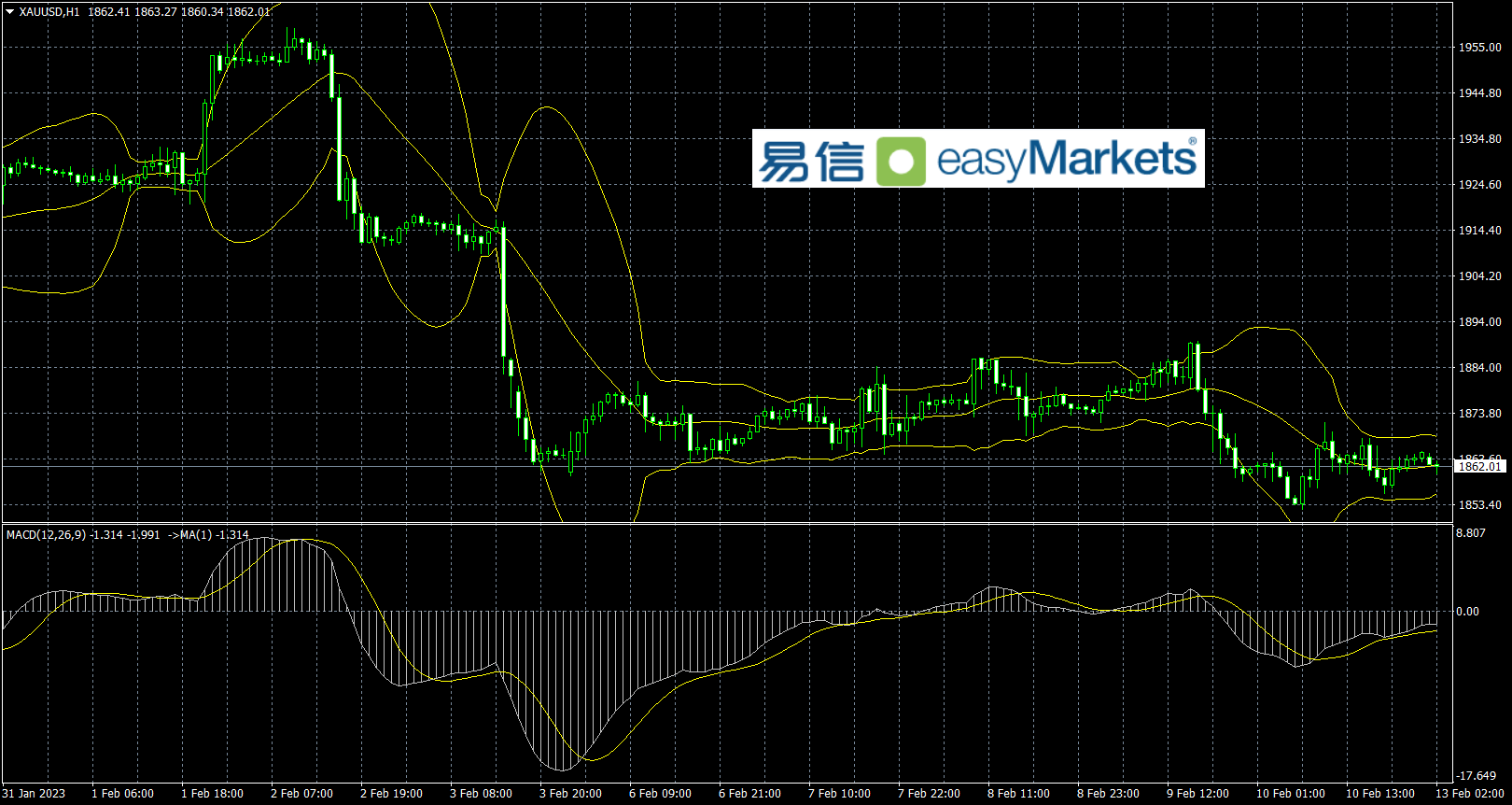Select the current price tag 1862.01
The image size is (1512, 805).
[x=1480, y=466]
